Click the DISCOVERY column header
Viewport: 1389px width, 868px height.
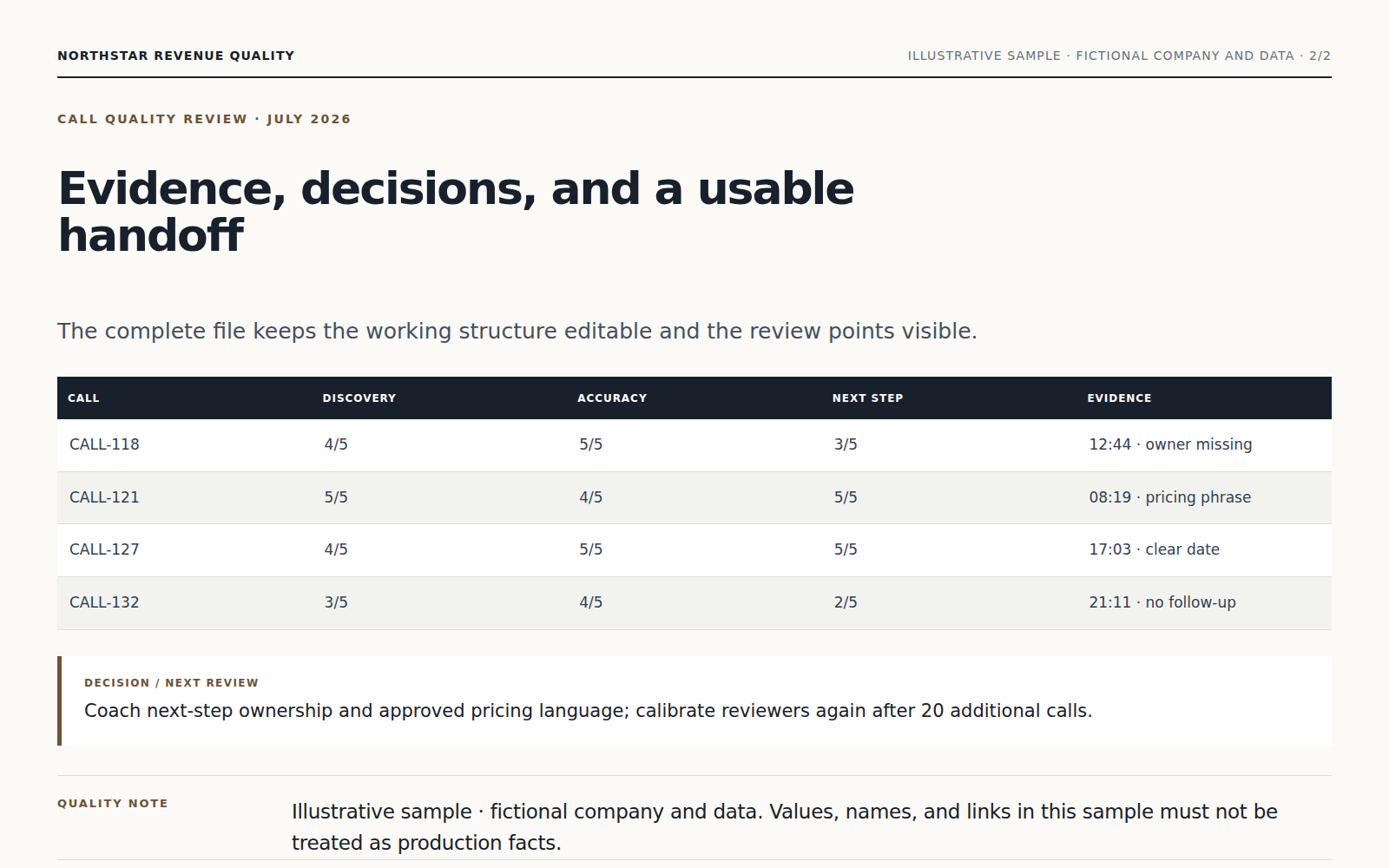point(359,398)
